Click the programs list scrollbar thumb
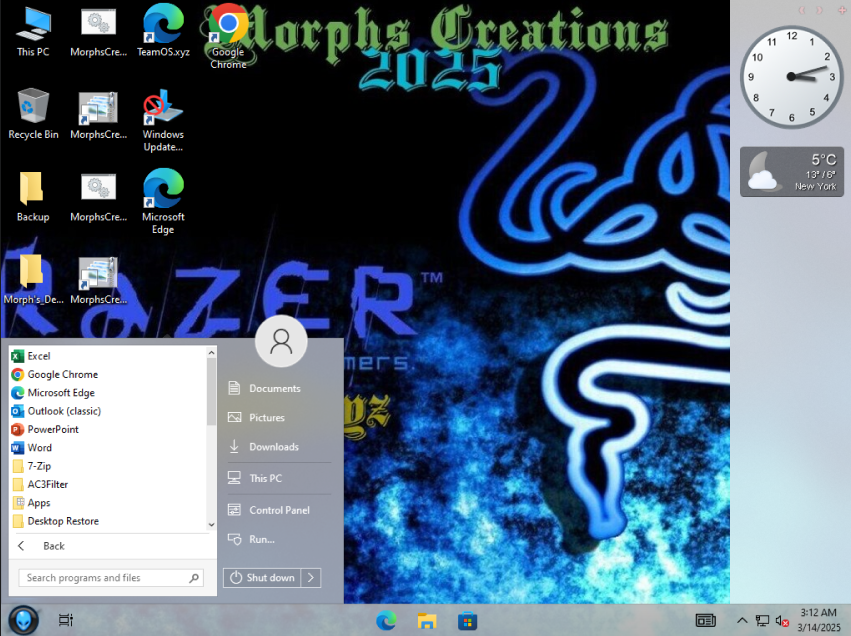 coord(212,391)
